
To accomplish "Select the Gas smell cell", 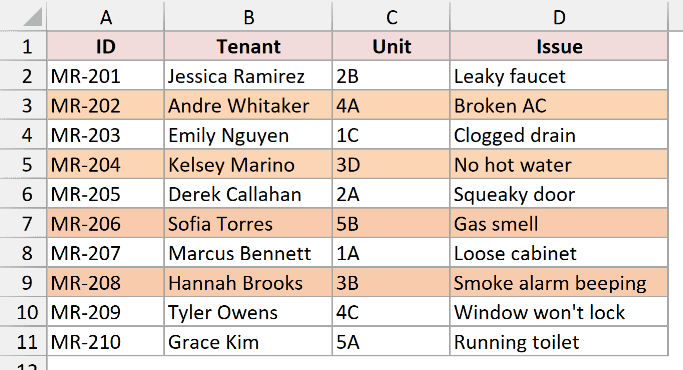I will (559, 223).
